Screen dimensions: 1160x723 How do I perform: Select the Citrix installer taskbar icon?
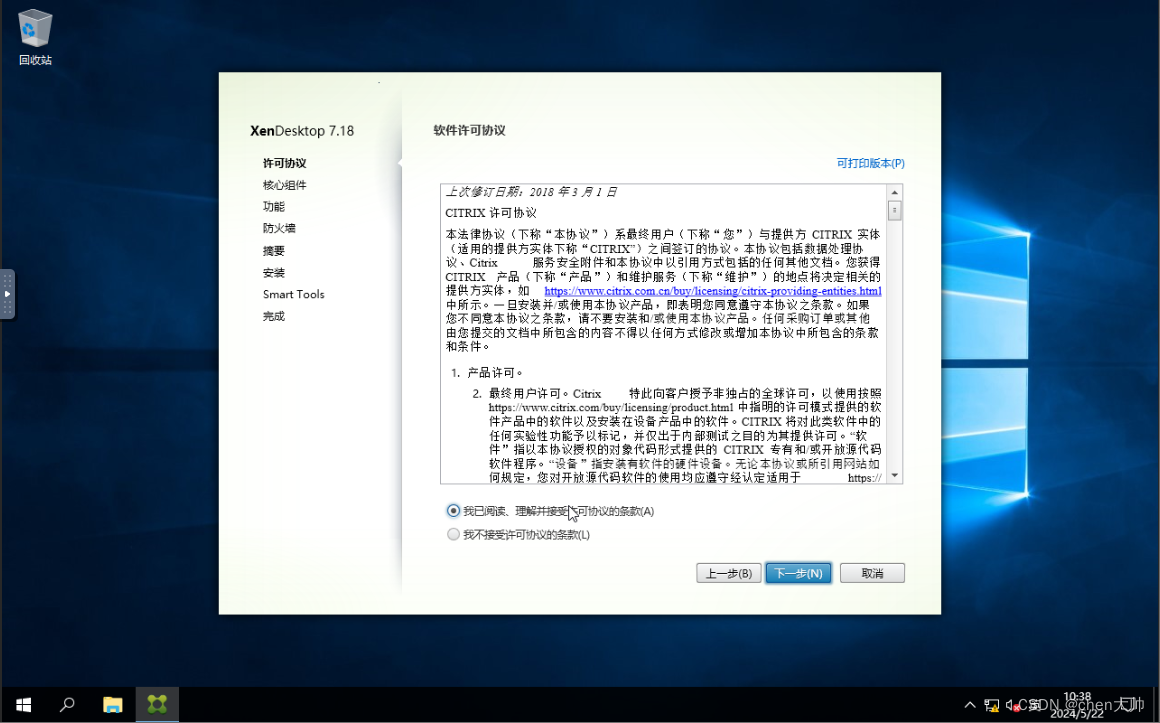(x=157, y=704)
